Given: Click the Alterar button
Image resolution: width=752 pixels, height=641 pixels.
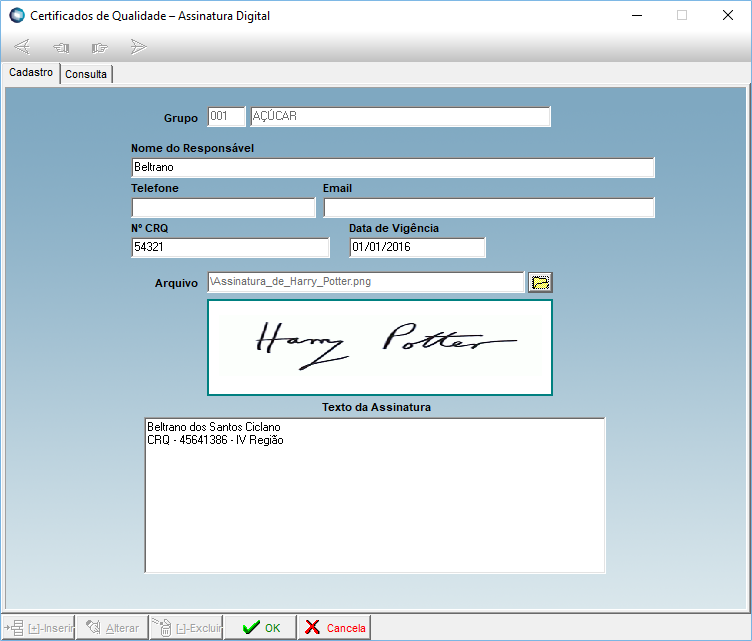Looking at the screenshot, I should click(112, 628).
